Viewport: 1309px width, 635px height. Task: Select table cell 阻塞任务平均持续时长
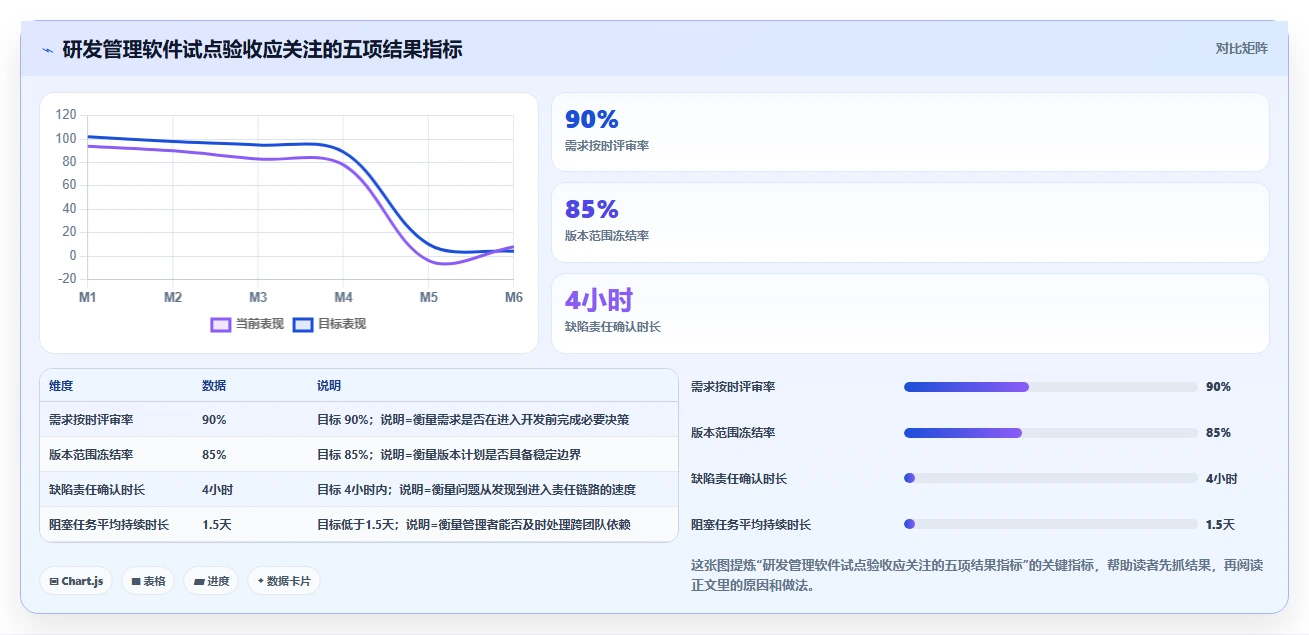pyautogui.click(x=109, y=525)
